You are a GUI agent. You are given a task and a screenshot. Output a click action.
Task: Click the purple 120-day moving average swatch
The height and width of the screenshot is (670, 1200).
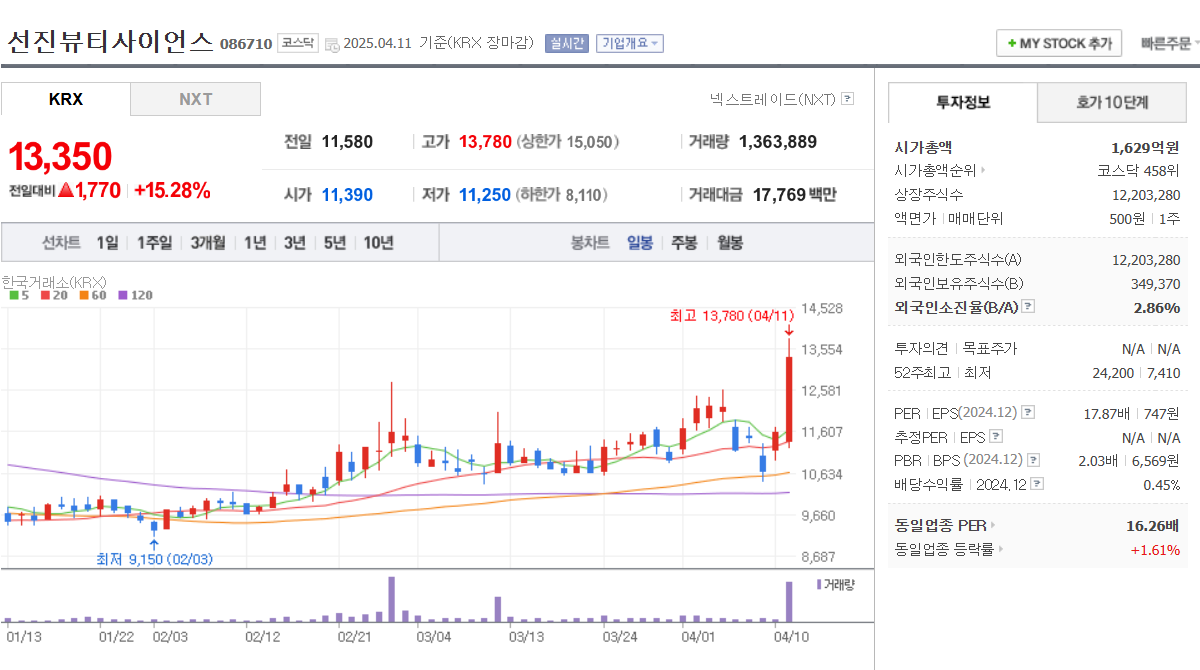pos(123,295)
